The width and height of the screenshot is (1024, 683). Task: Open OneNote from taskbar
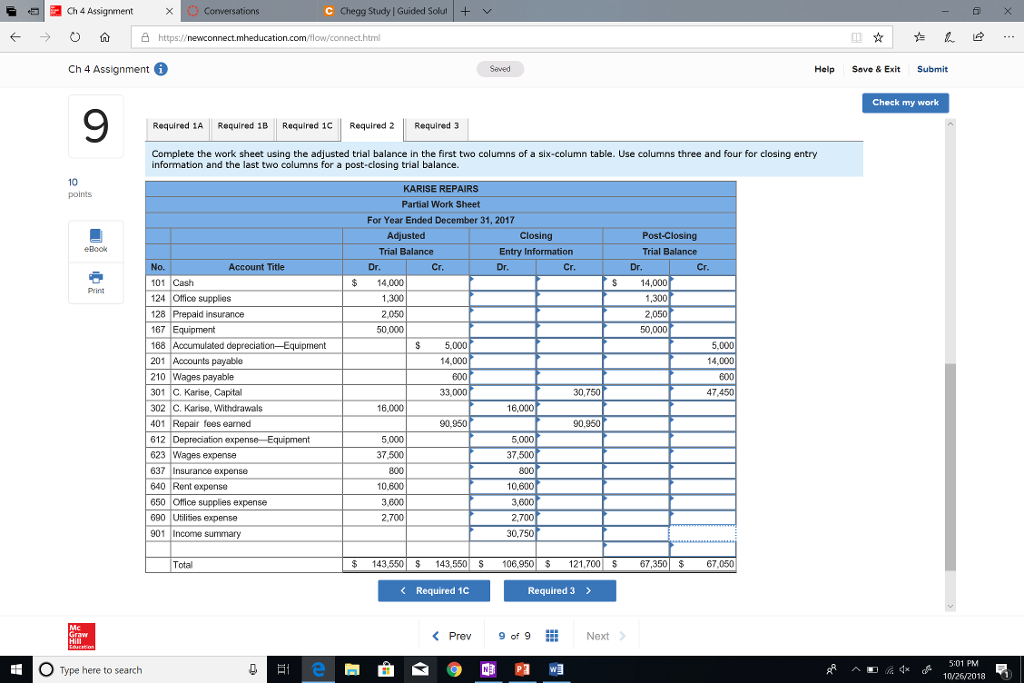(x=488, y=670)
